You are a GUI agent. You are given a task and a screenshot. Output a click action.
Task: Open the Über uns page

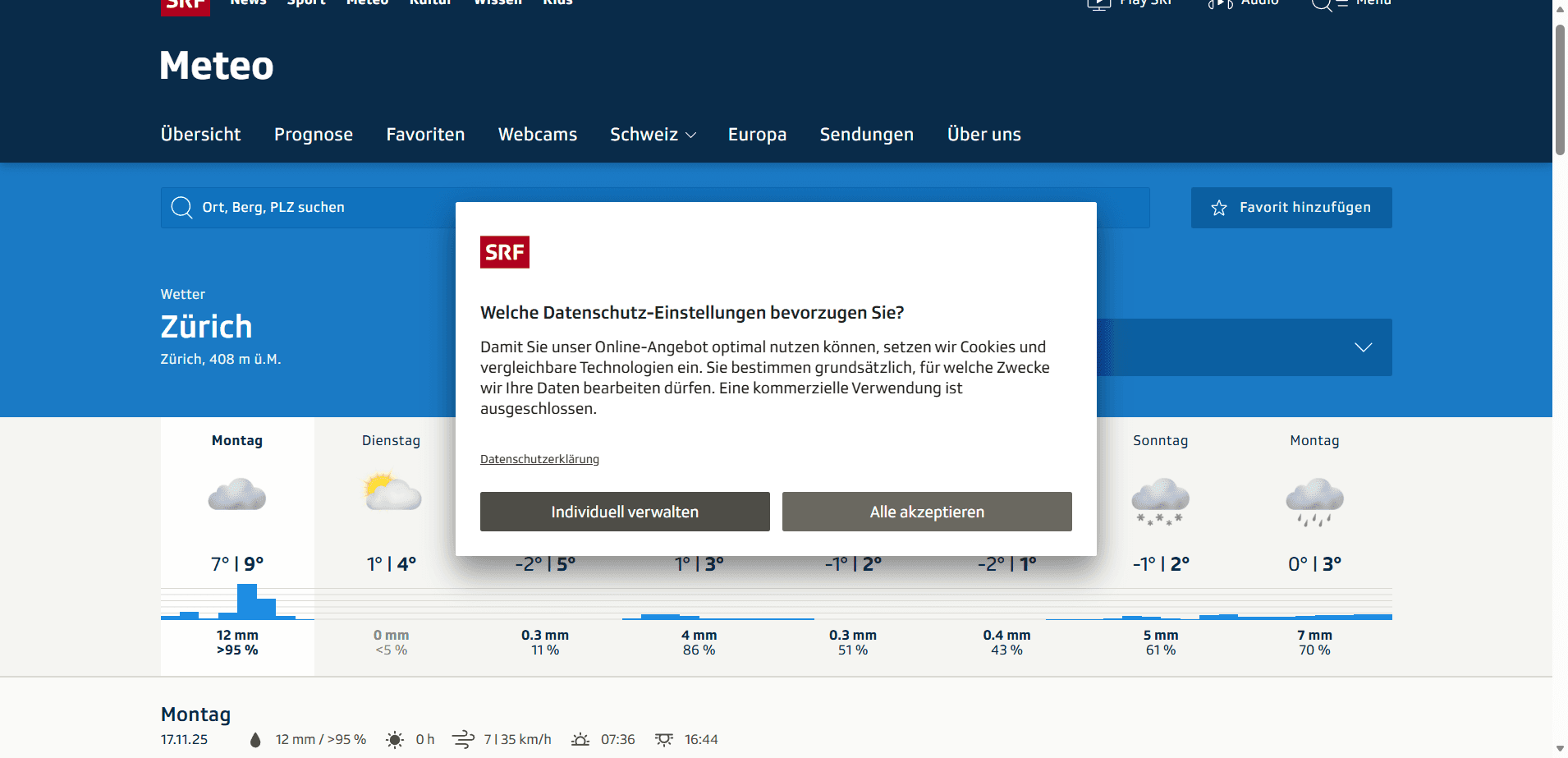tap(984, 135)
